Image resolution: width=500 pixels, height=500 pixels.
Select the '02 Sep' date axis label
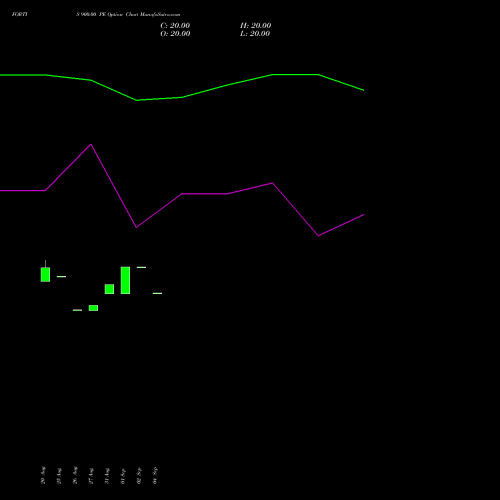(x=139, y=476)
